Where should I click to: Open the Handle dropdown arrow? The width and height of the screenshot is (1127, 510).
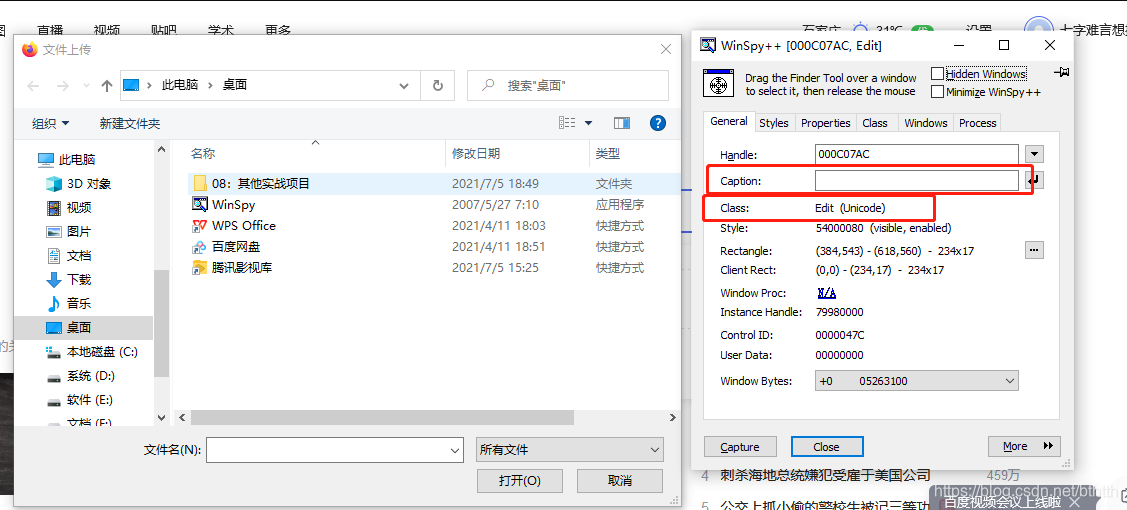[x=1034, y=154]
